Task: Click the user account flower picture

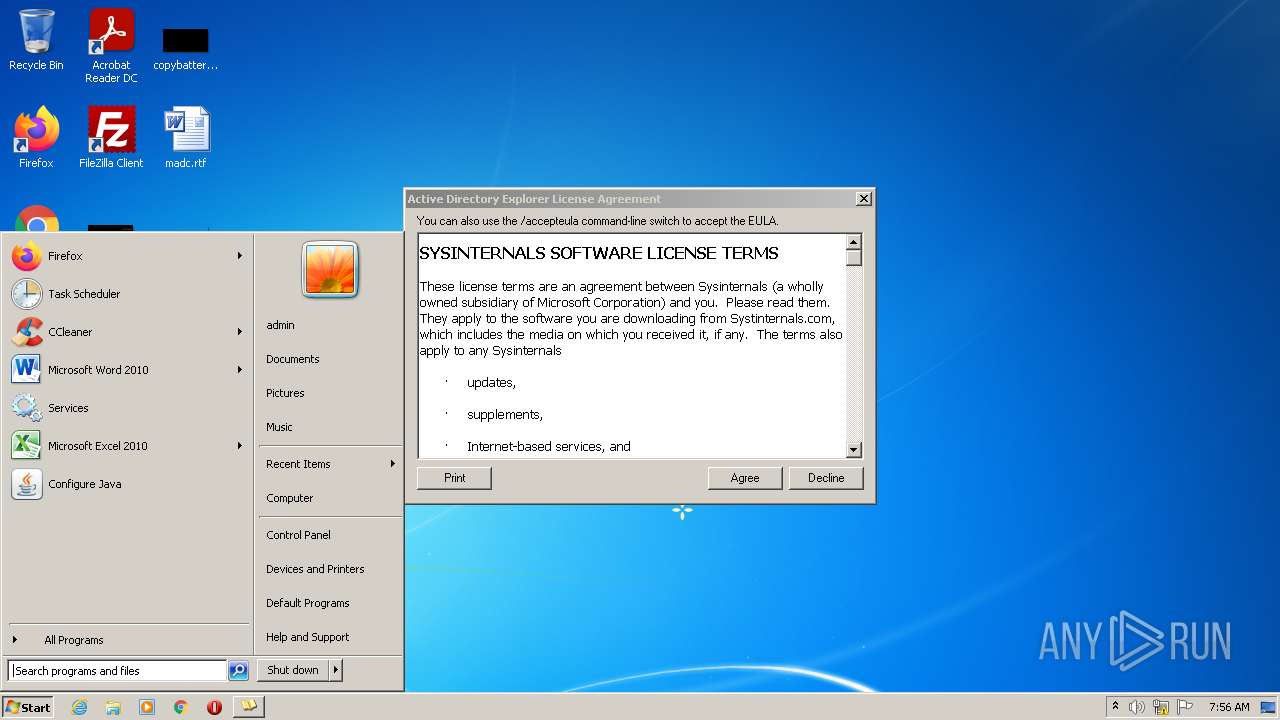Action: [x=330, y=269]
